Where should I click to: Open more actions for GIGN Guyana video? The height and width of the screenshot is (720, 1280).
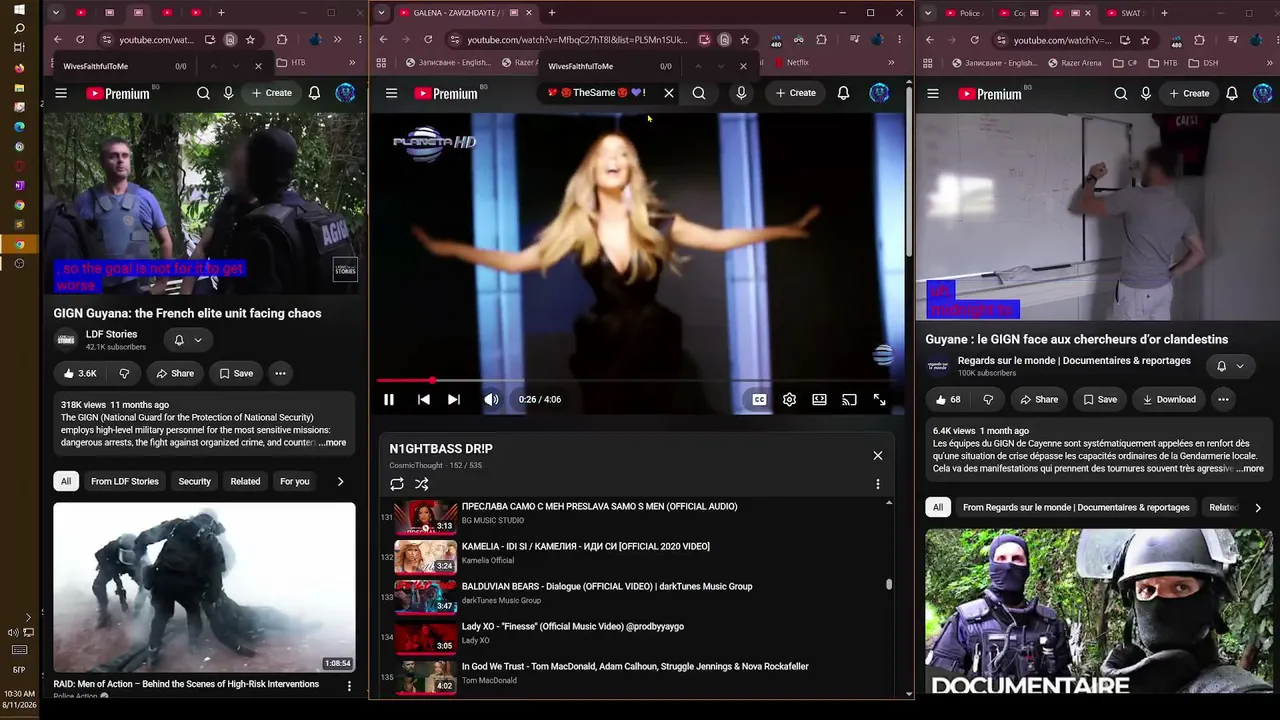(x=280, y=373)
